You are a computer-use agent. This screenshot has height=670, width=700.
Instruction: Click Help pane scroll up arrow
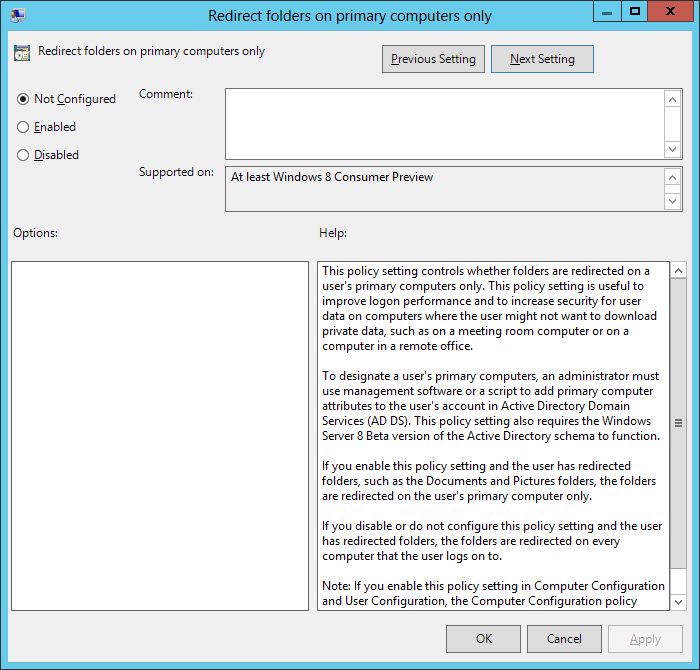click(x=678, y=271)
